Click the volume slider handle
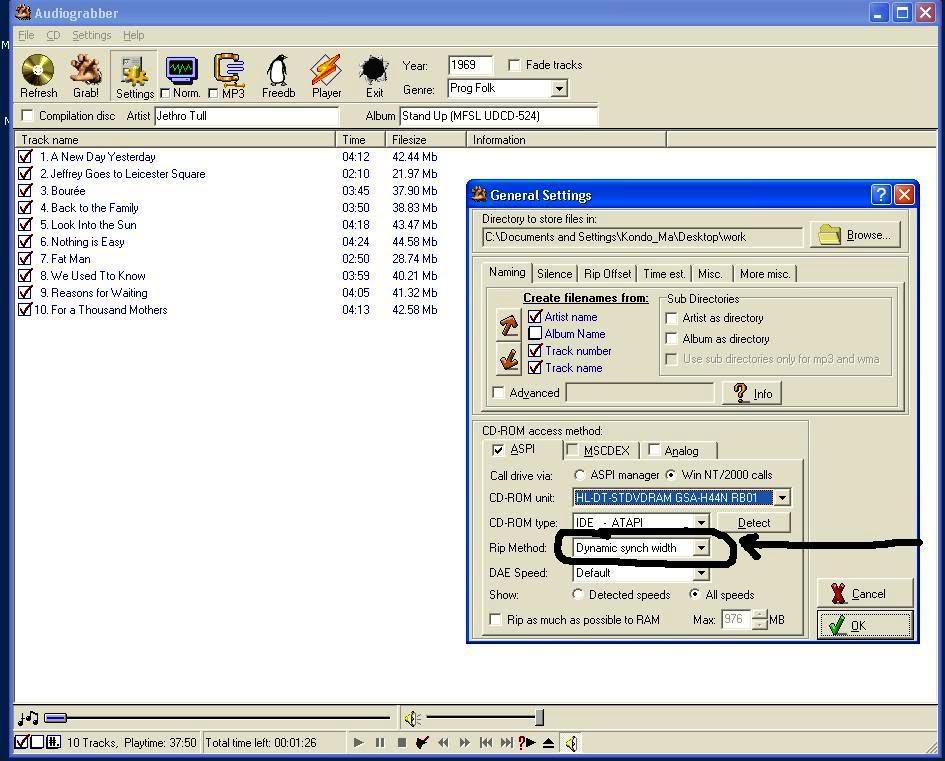Screen dimensions: 945x761 point(539,718)
